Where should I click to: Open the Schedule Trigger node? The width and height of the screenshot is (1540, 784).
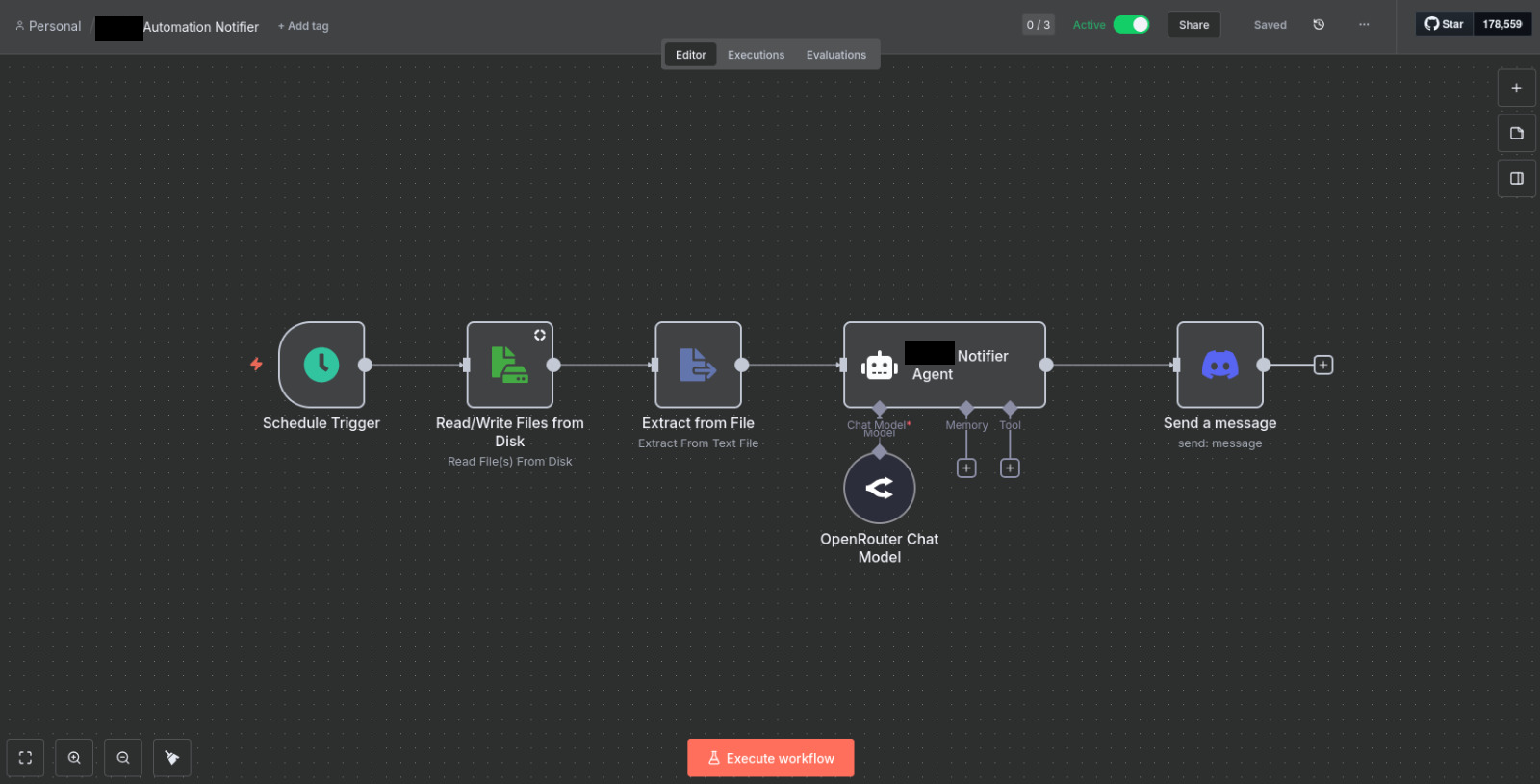(321, 365)
